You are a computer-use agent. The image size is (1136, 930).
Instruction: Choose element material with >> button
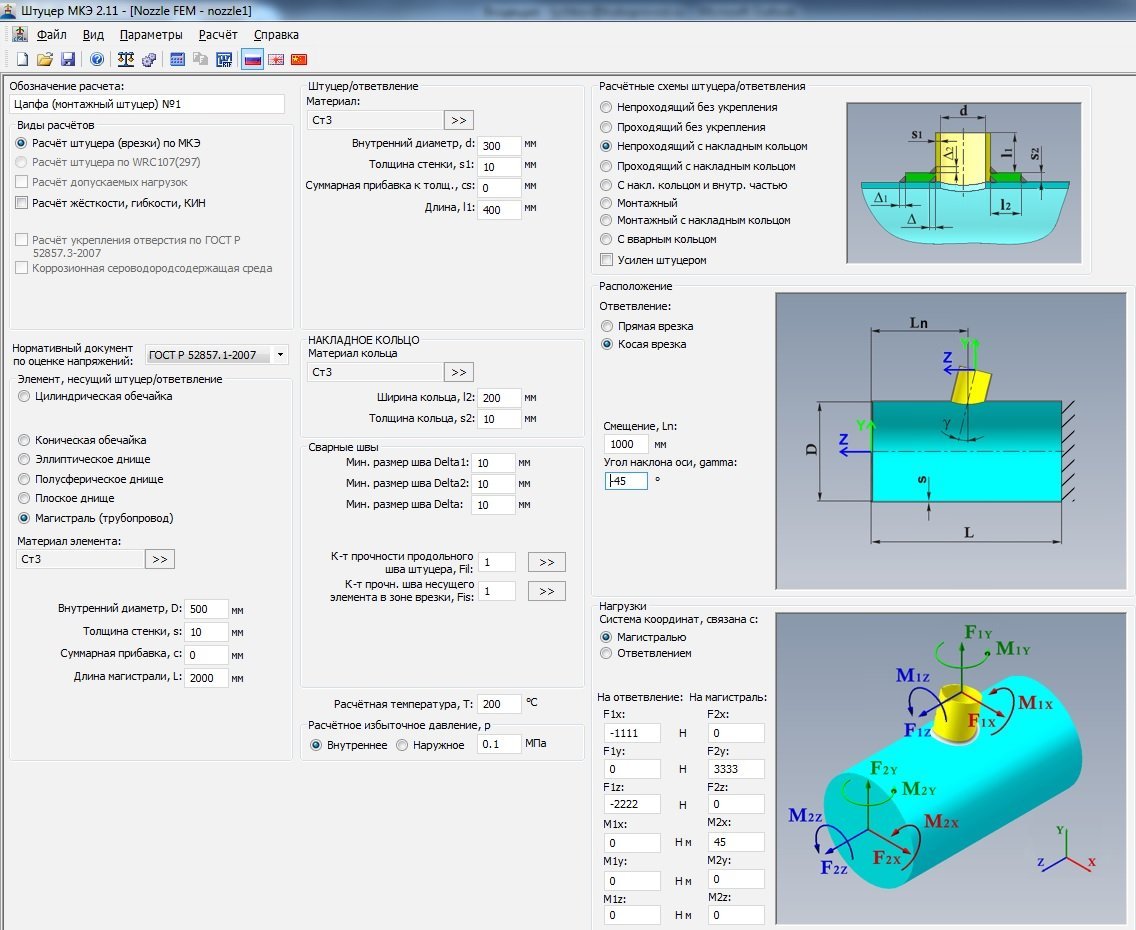pyautogui.click(x=160, y=559)
